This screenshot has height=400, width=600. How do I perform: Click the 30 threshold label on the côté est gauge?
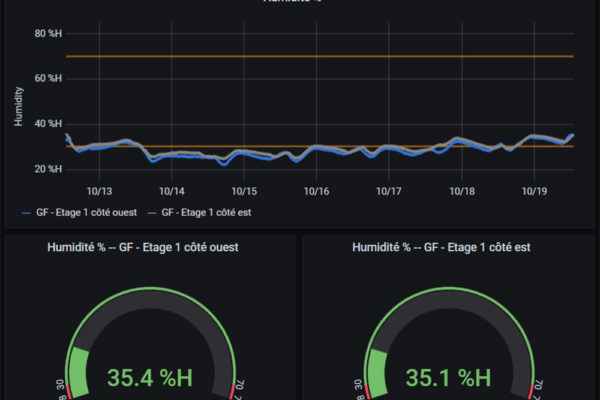click(358, 385)
